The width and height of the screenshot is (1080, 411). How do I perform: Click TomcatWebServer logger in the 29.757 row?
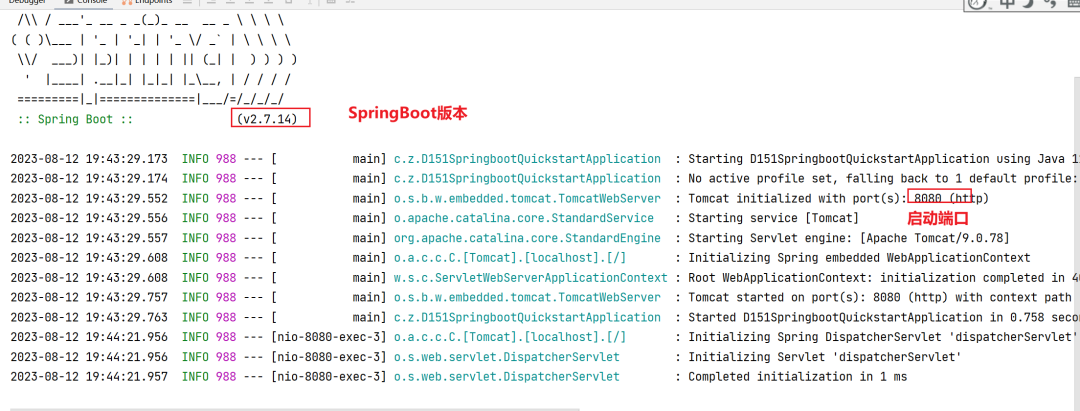pos(527,298)
